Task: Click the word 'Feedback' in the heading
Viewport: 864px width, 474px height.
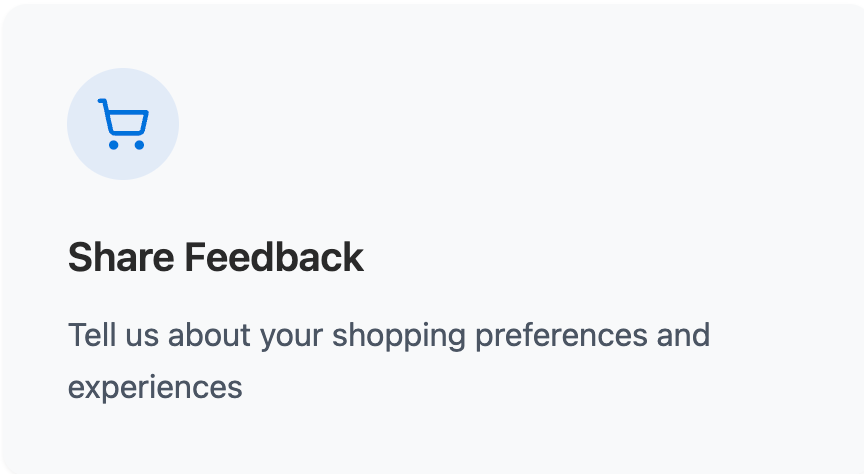Action: 274,258
